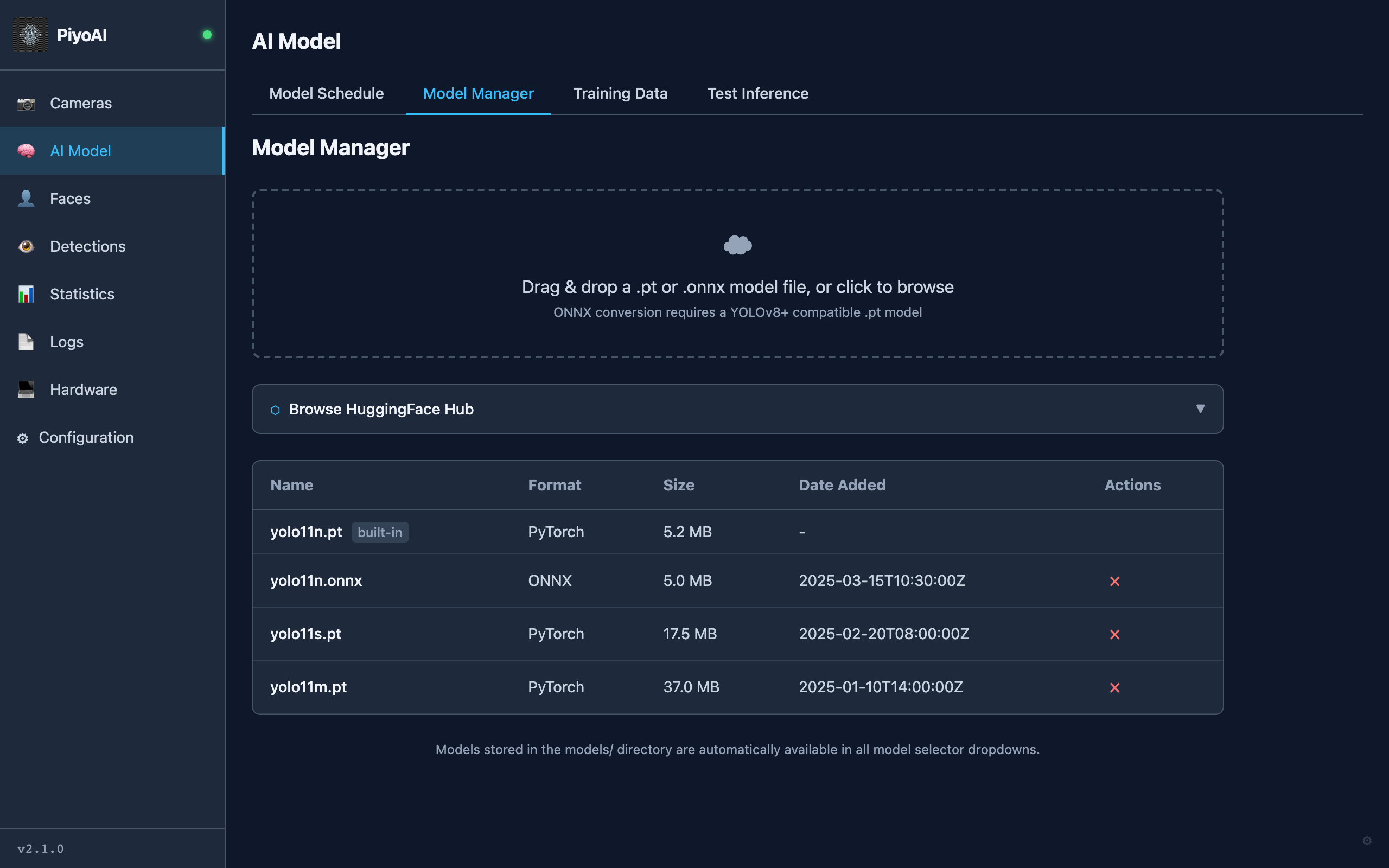Click the Format column header
Image resolution: width=1389 pixels, height=868 pixels.
pos(555,485)
